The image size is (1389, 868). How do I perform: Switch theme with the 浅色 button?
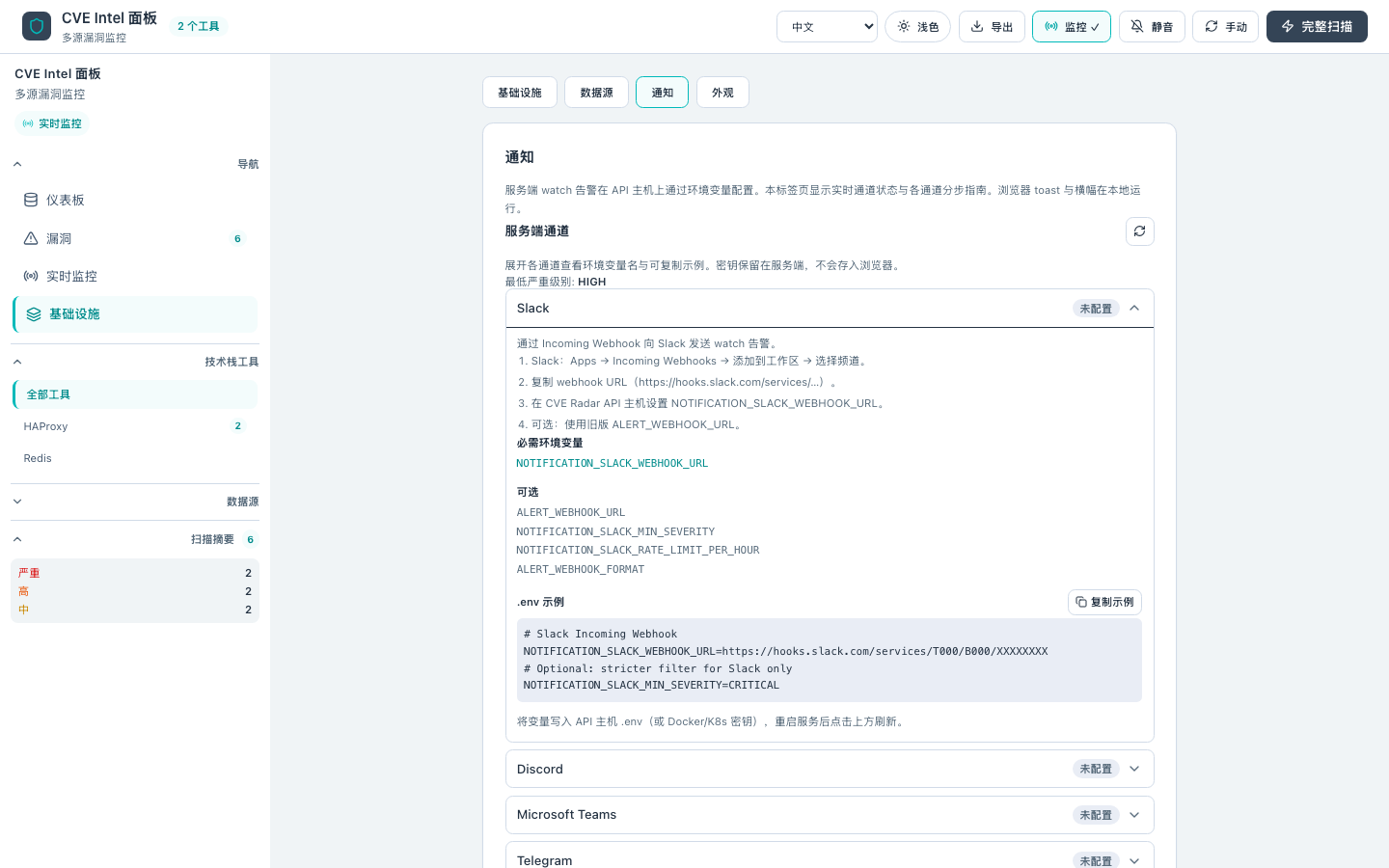coord(917,27)
